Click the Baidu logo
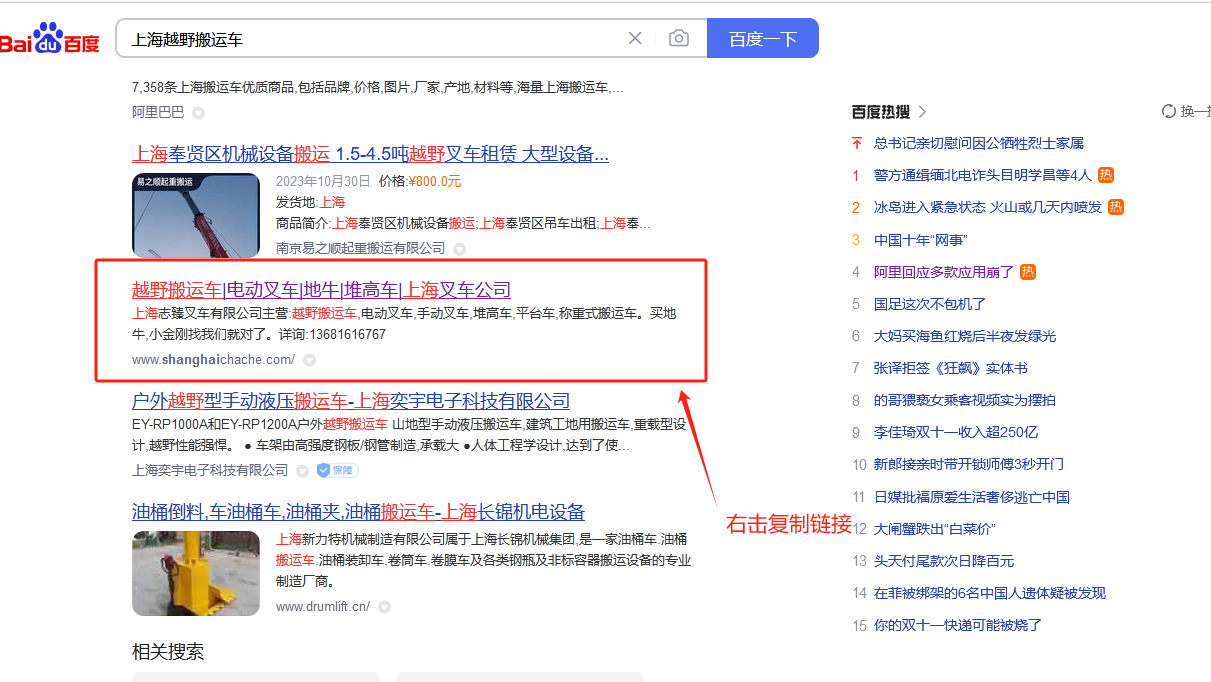 click(x=50, y=39)
